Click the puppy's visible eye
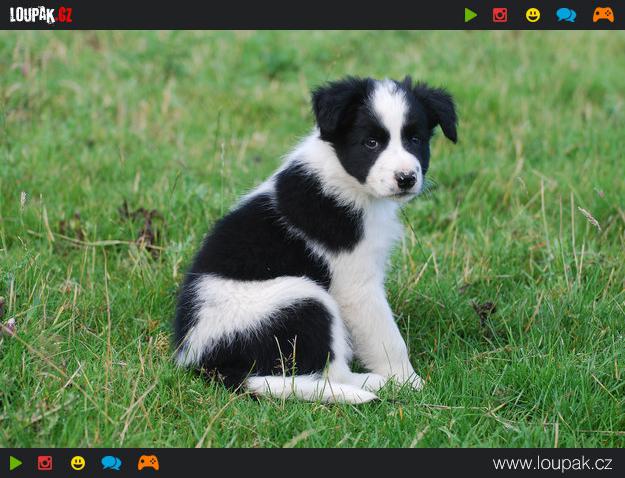 [x=371, y=143]
